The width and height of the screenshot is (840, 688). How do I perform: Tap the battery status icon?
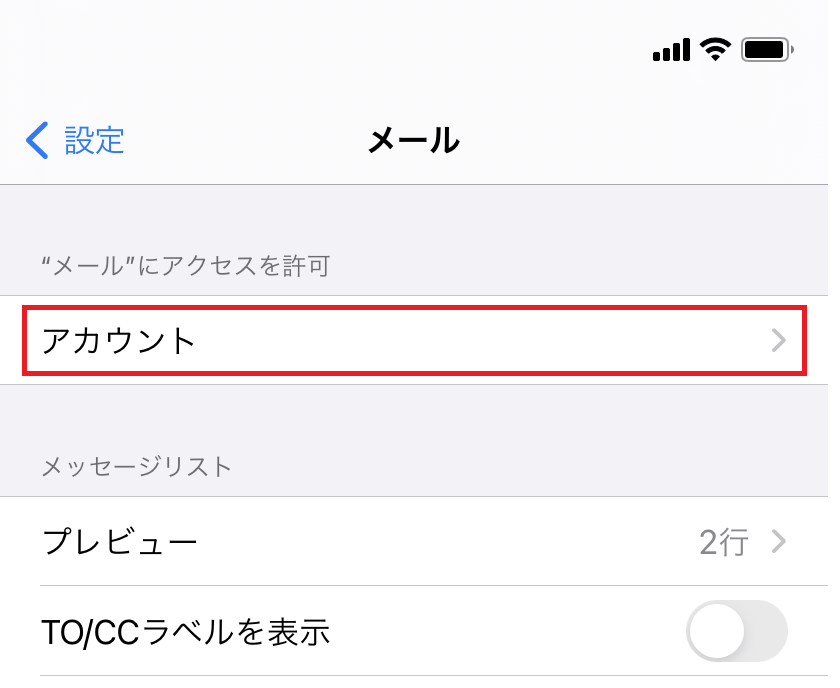pos(767,50)
